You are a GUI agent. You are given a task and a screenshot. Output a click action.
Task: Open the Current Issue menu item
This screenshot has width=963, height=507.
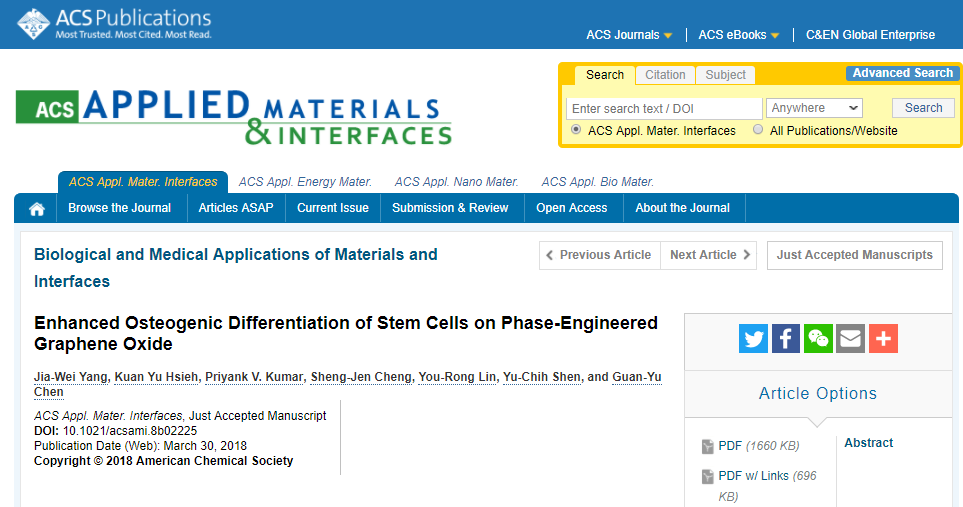tap(333, 208)
